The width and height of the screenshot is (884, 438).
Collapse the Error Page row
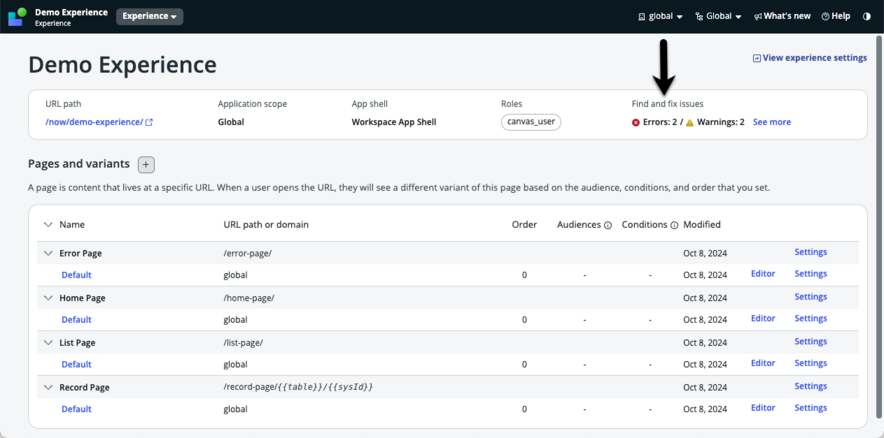48,254
